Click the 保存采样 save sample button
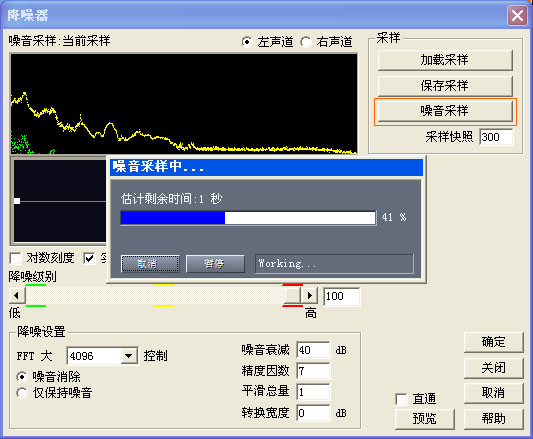The height and width of the screenshot is (439, 533). (x=445, y=86)
